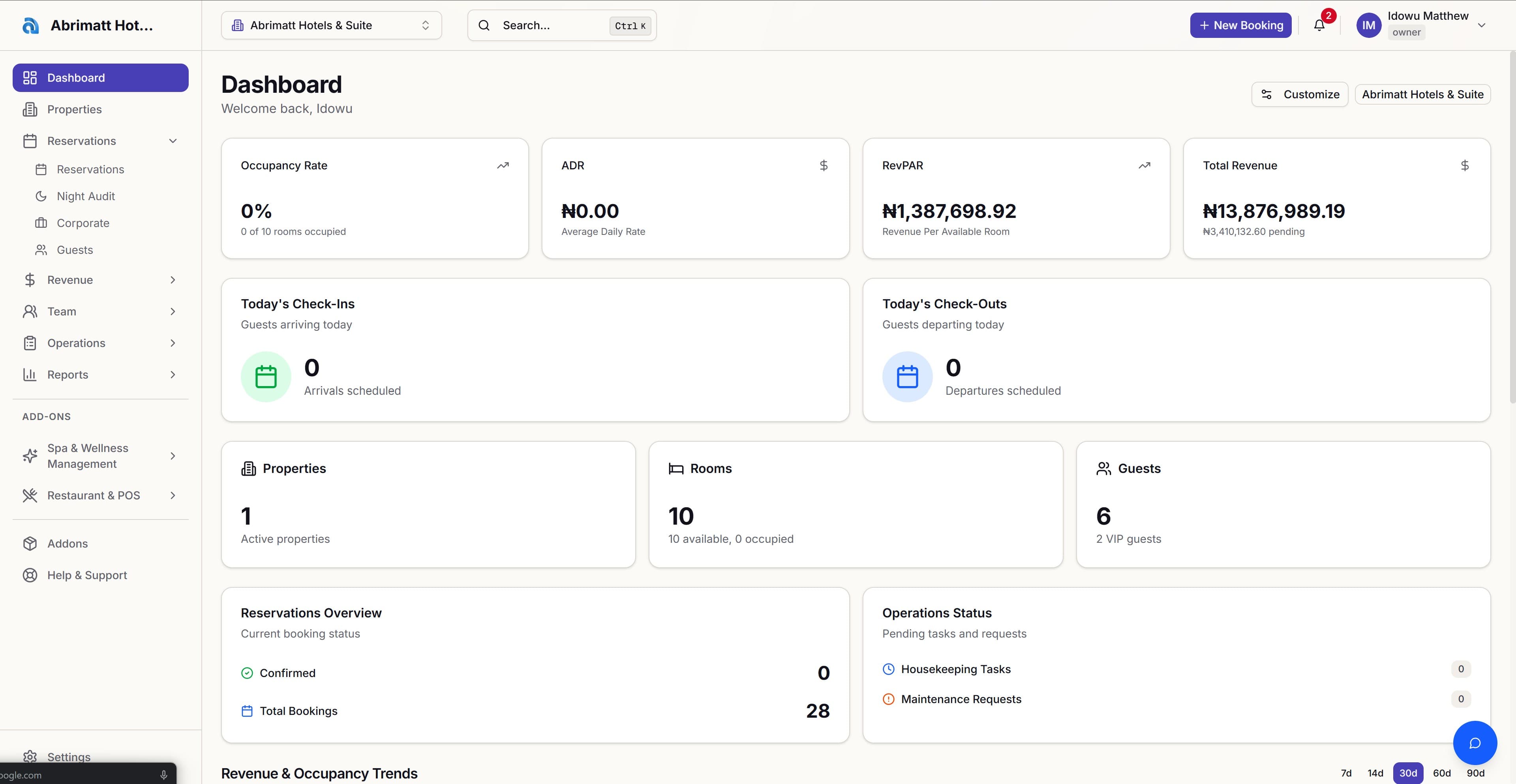1516x784 pixels.
Task: Select the 30d trend range
Action: [x=1408, y=773]
